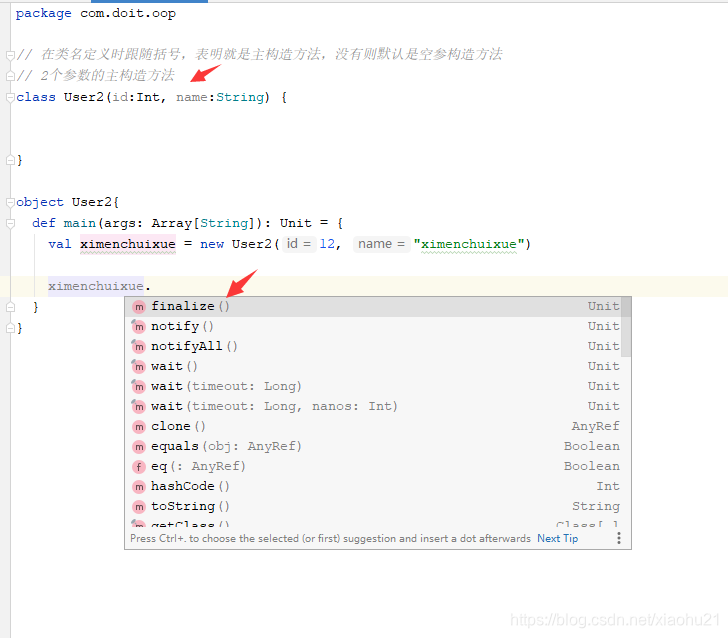This screenshot has width=728, height=638.
Task: Choose wait(timeout: Long) suggestion
Action: click(374, 386)
